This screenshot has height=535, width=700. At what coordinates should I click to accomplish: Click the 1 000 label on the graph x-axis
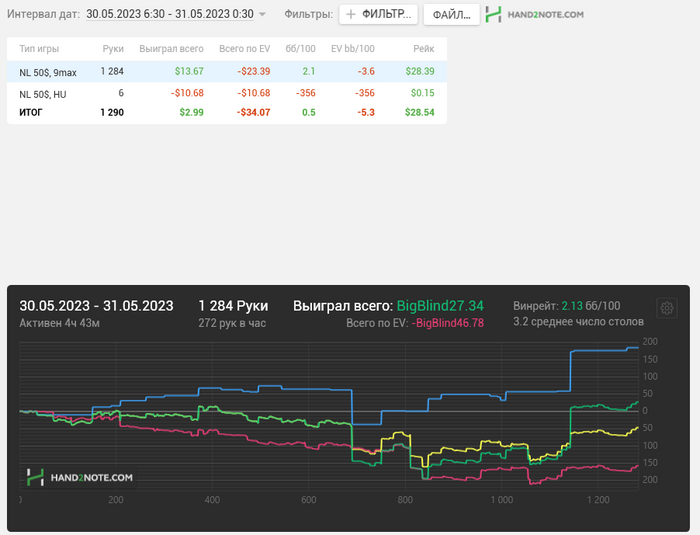[x=502, y=500]
